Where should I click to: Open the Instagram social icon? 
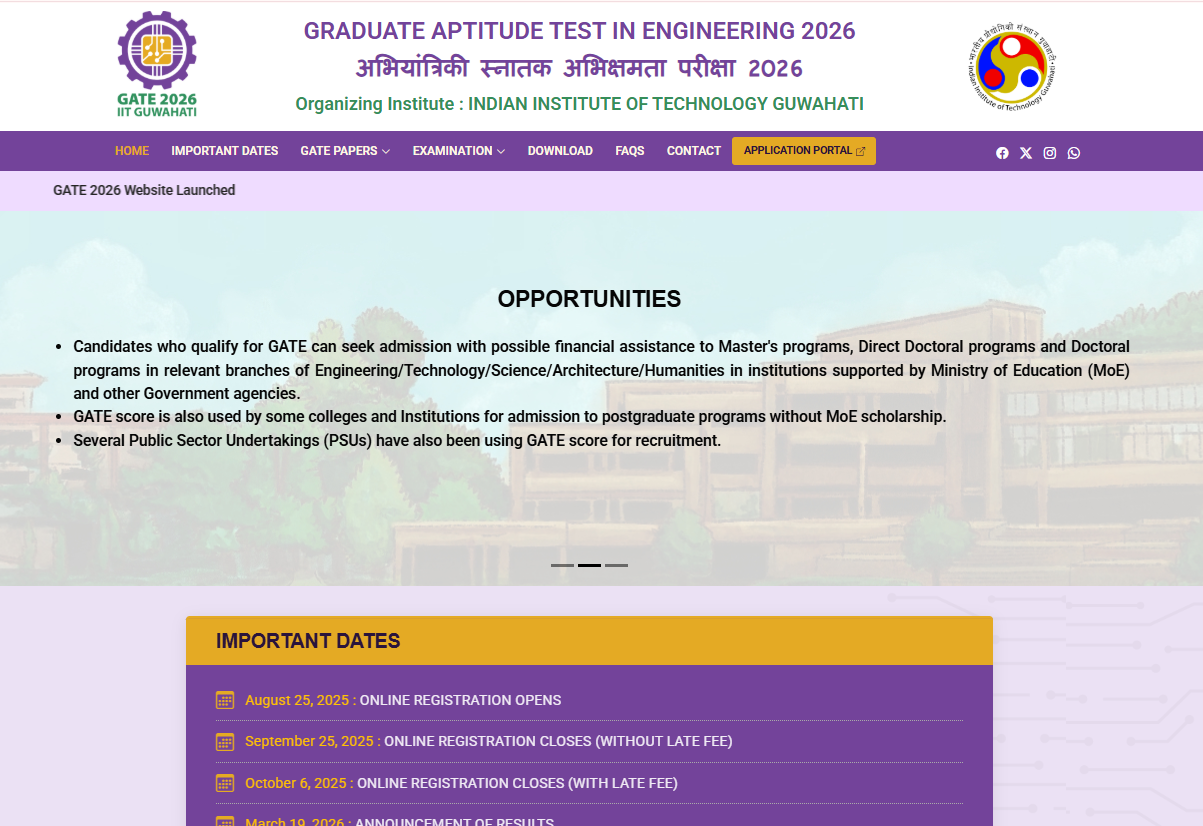click(x=1050, y=153)
